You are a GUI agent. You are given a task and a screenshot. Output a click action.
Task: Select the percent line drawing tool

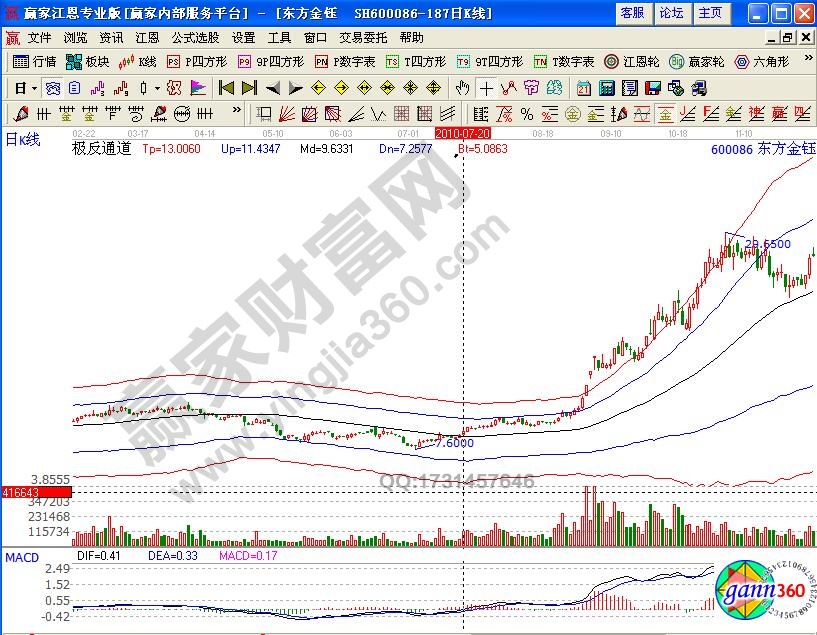point(525,113)
